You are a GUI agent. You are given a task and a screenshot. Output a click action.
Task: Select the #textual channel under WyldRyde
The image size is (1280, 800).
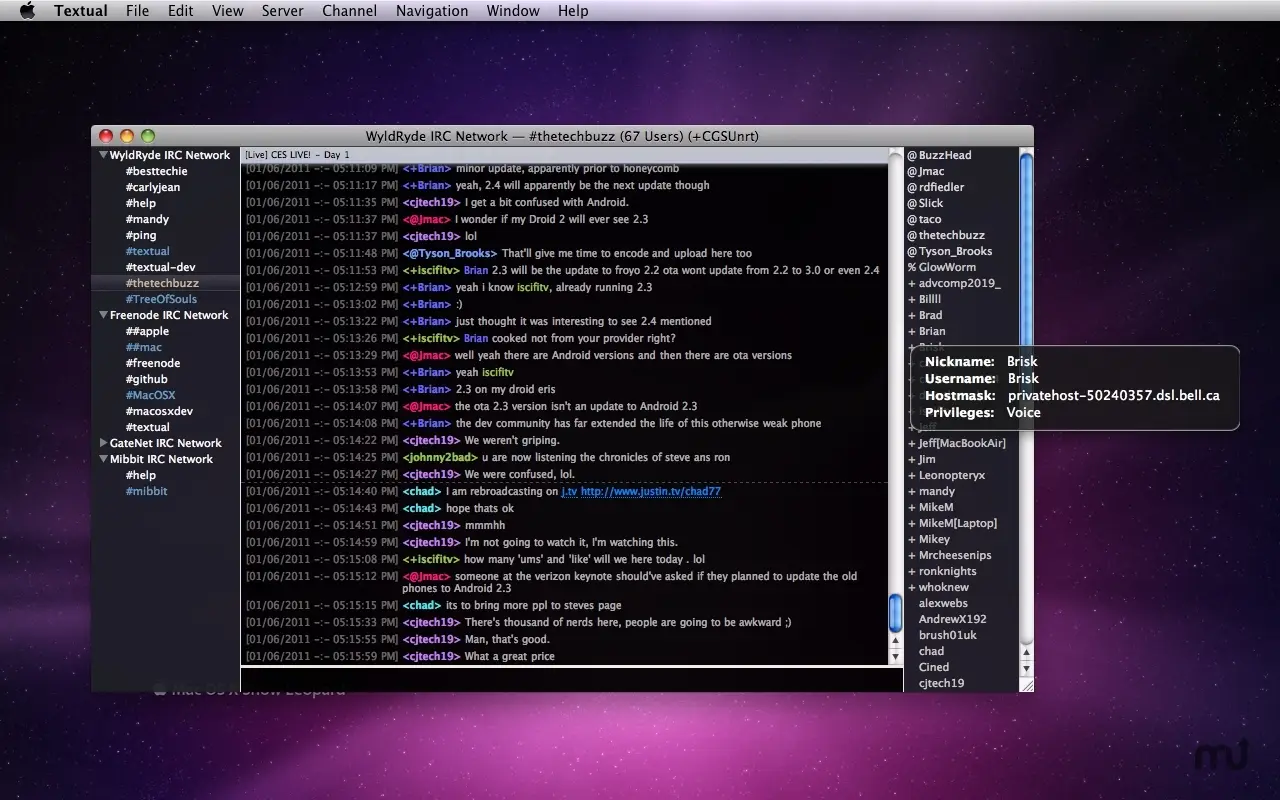click(147, 251)
